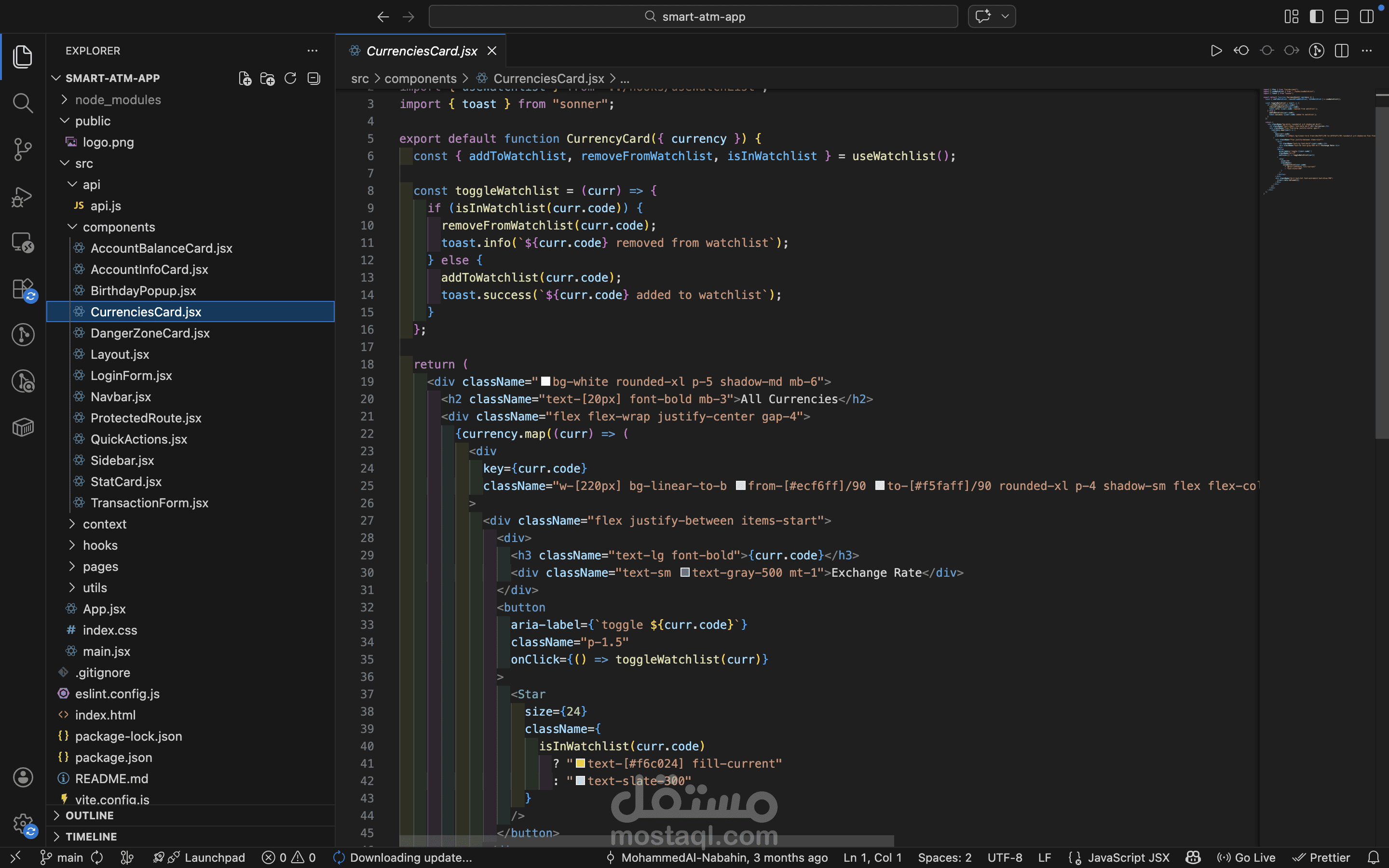Collapse all folders in Explorer

point(313,79)
